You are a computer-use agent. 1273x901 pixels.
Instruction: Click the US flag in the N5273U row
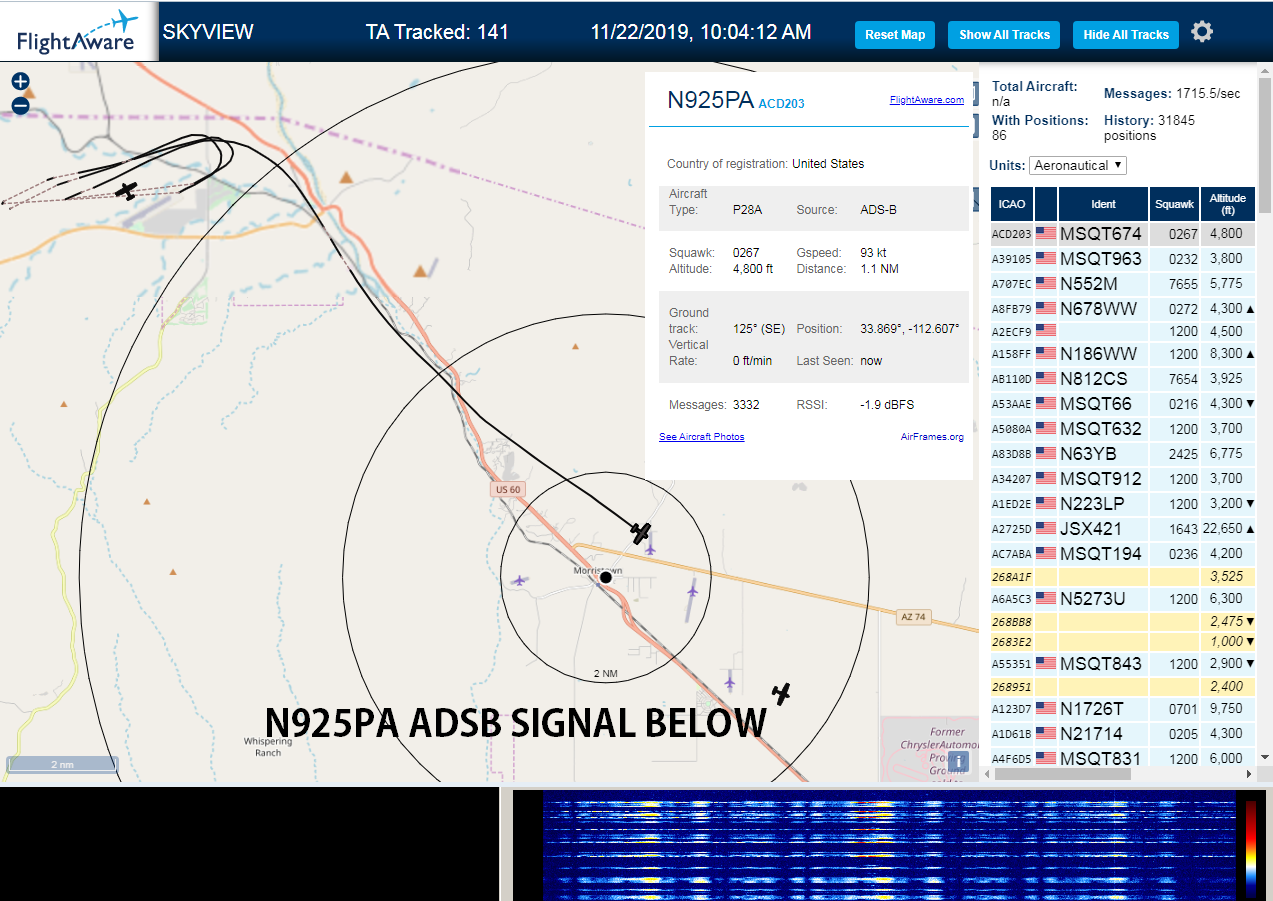pos(1046,599)
